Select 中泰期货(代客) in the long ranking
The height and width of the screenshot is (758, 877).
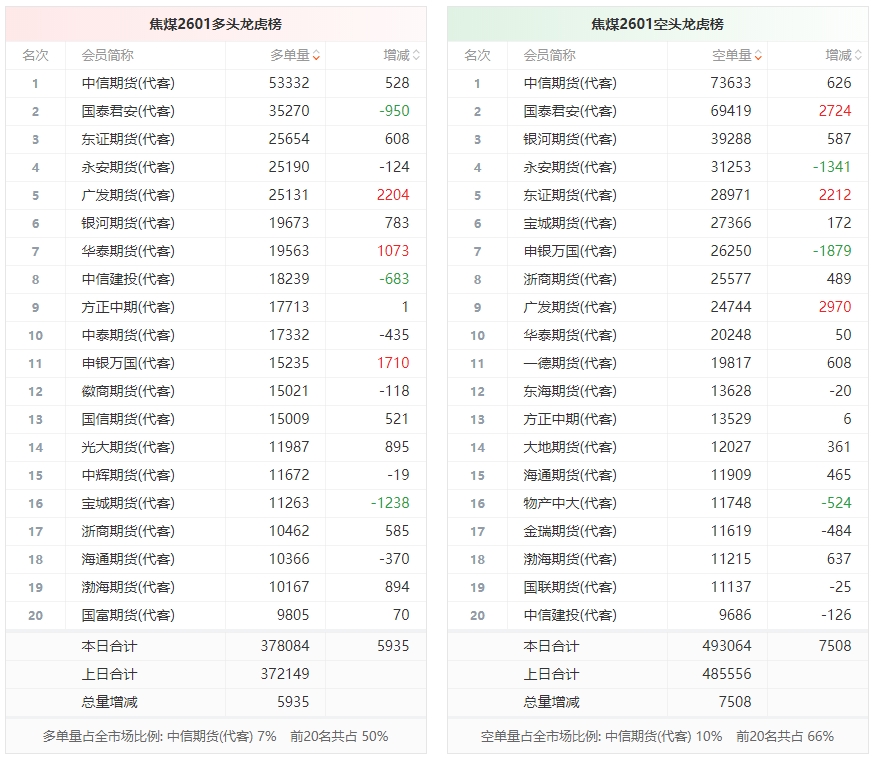pyautogui.click(x=128, y=335)
